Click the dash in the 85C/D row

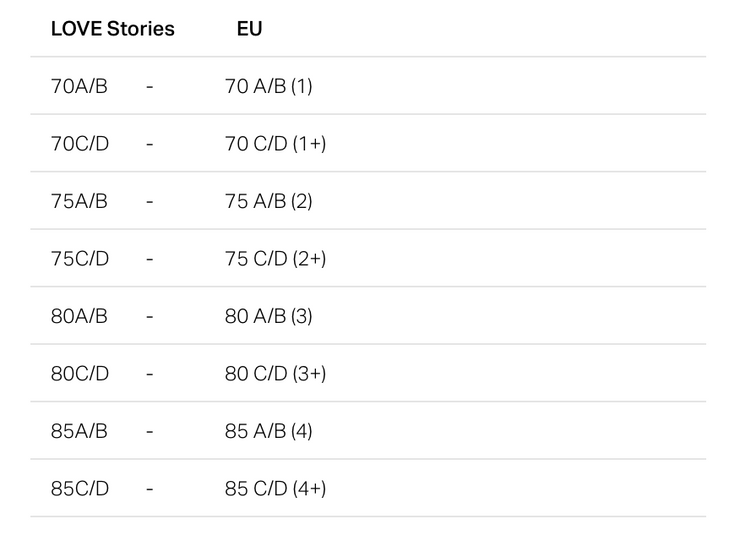150,489
